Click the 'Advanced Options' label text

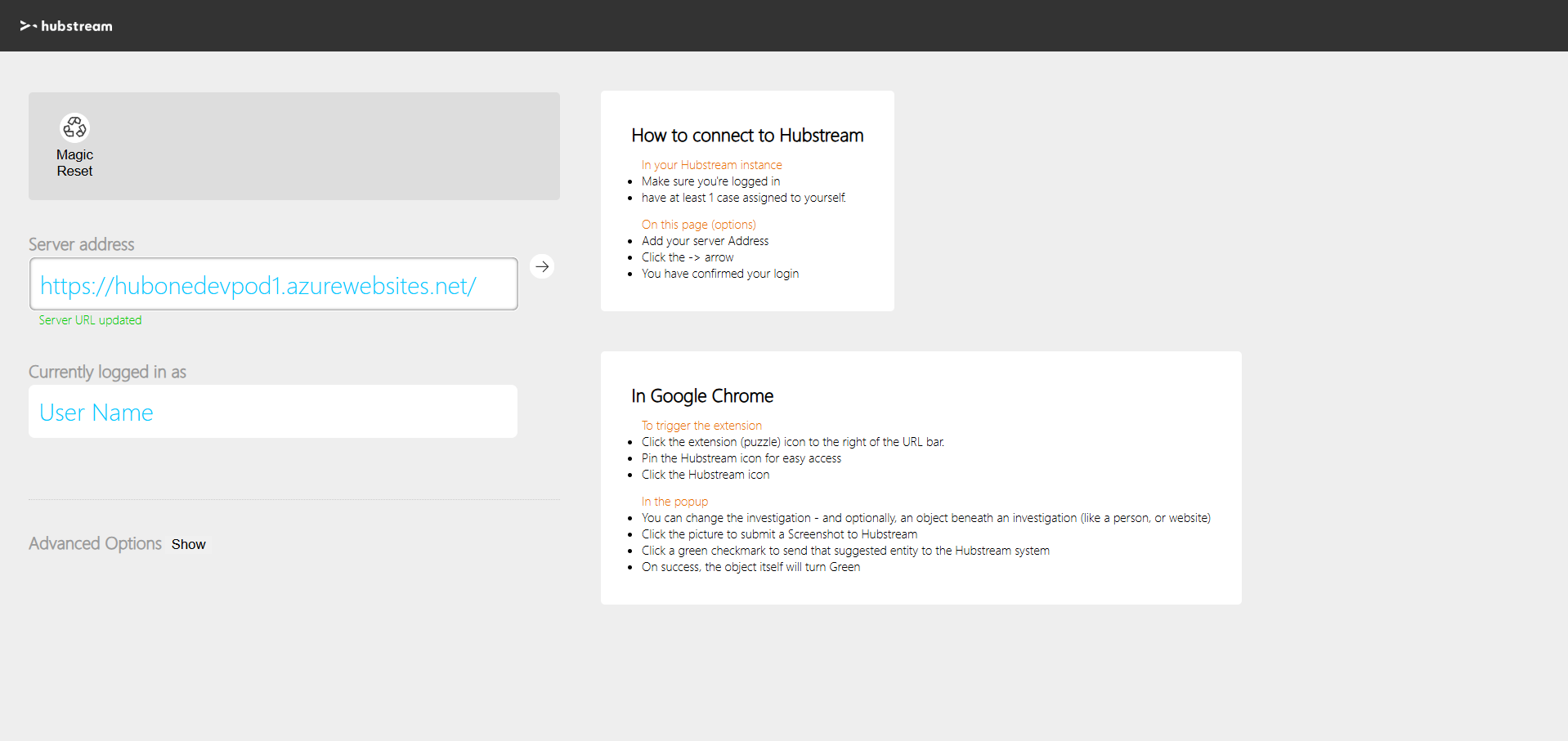point(95,543)
